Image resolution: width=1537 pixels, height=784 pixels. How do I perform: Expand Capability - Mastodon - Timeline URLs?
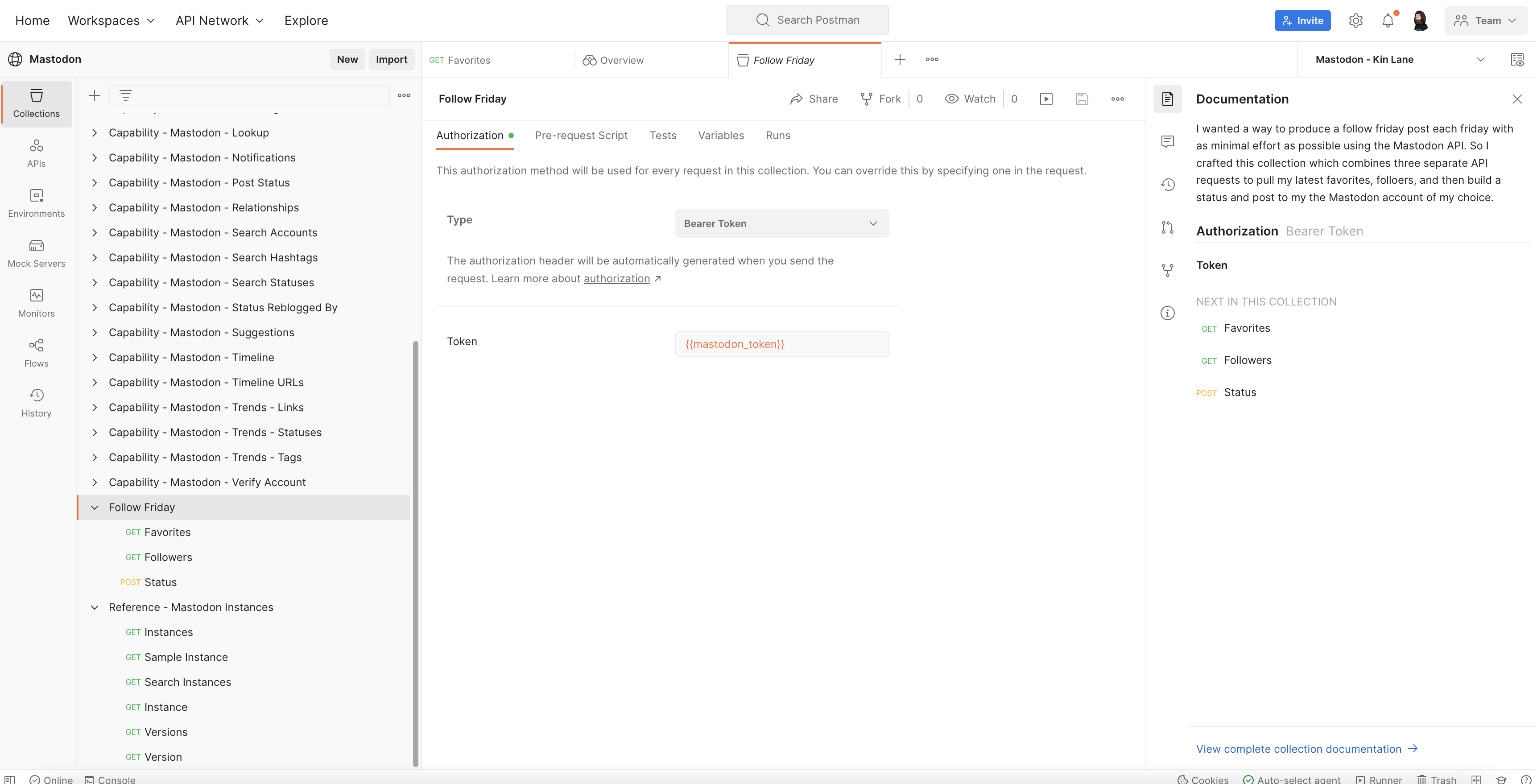(94, 383)
